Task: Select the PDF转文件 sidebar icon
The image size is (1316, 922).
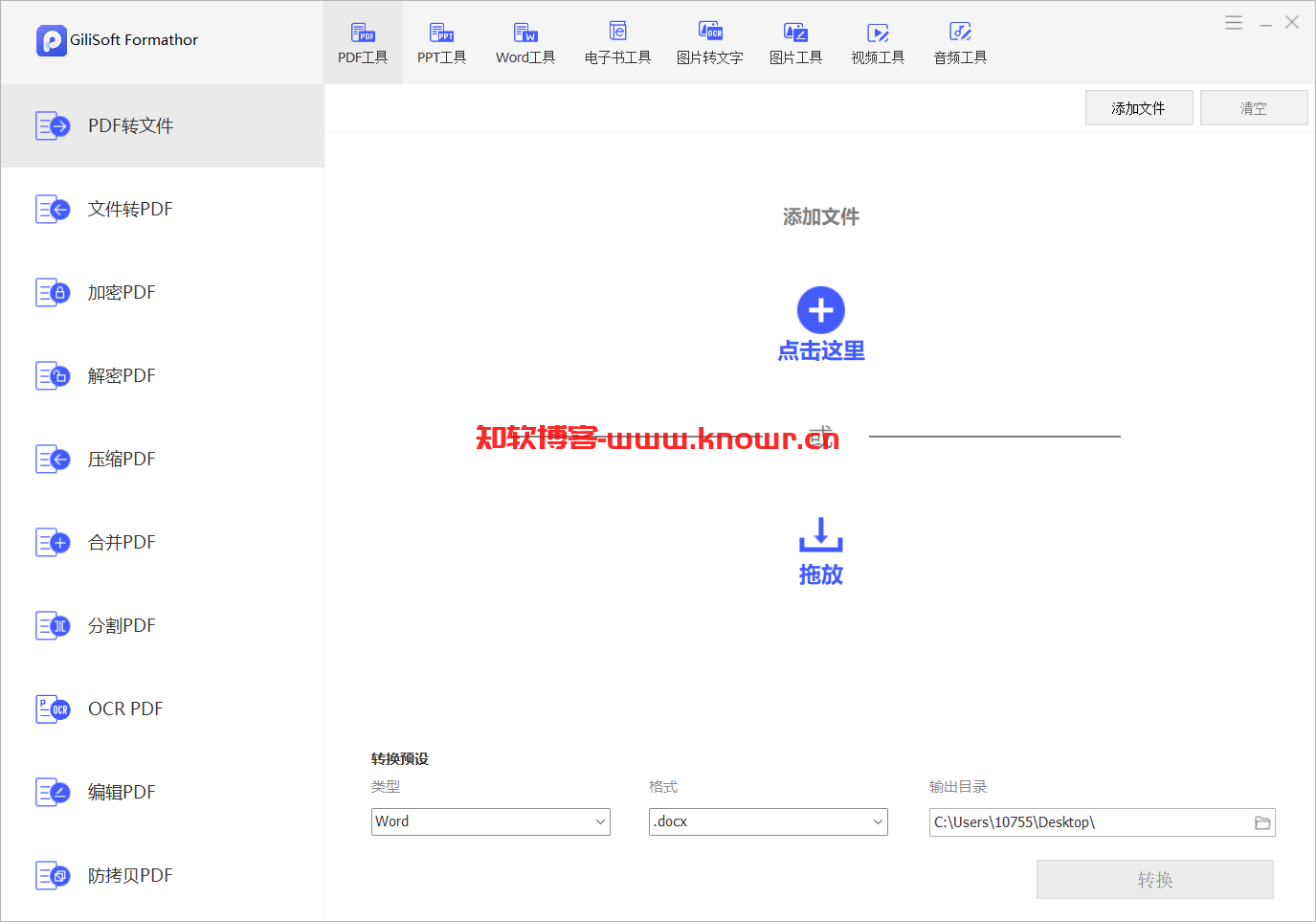Action: (53, 125)
